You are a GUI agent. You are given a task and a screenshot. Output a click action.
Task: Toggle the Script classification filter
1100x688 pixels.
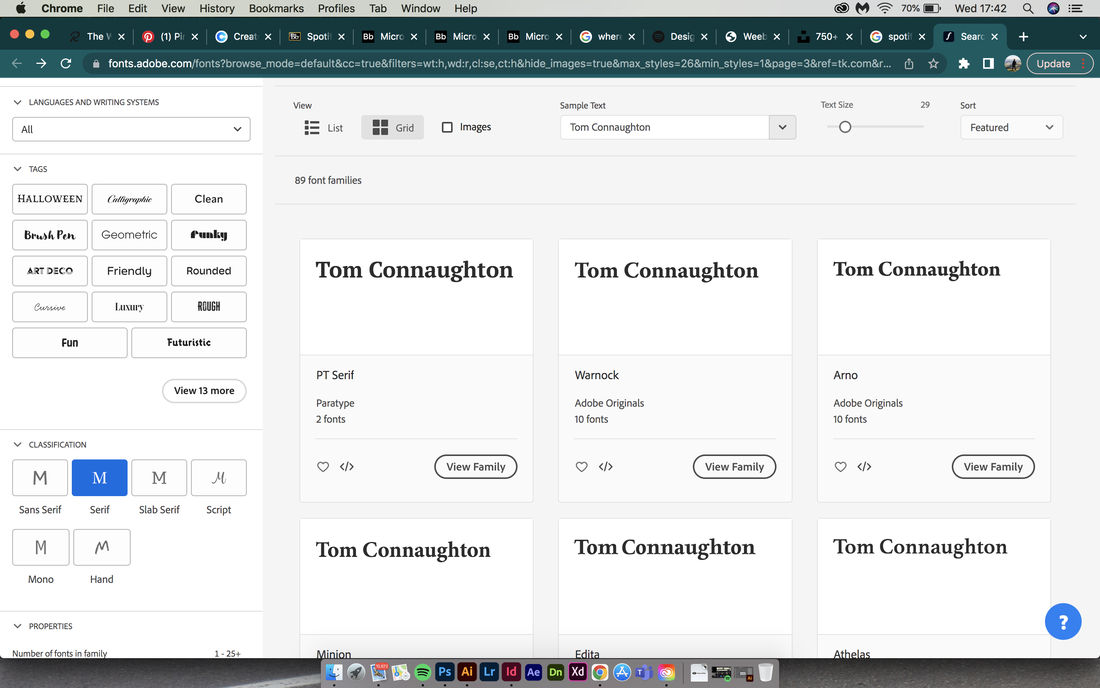(x=219, y=478)
